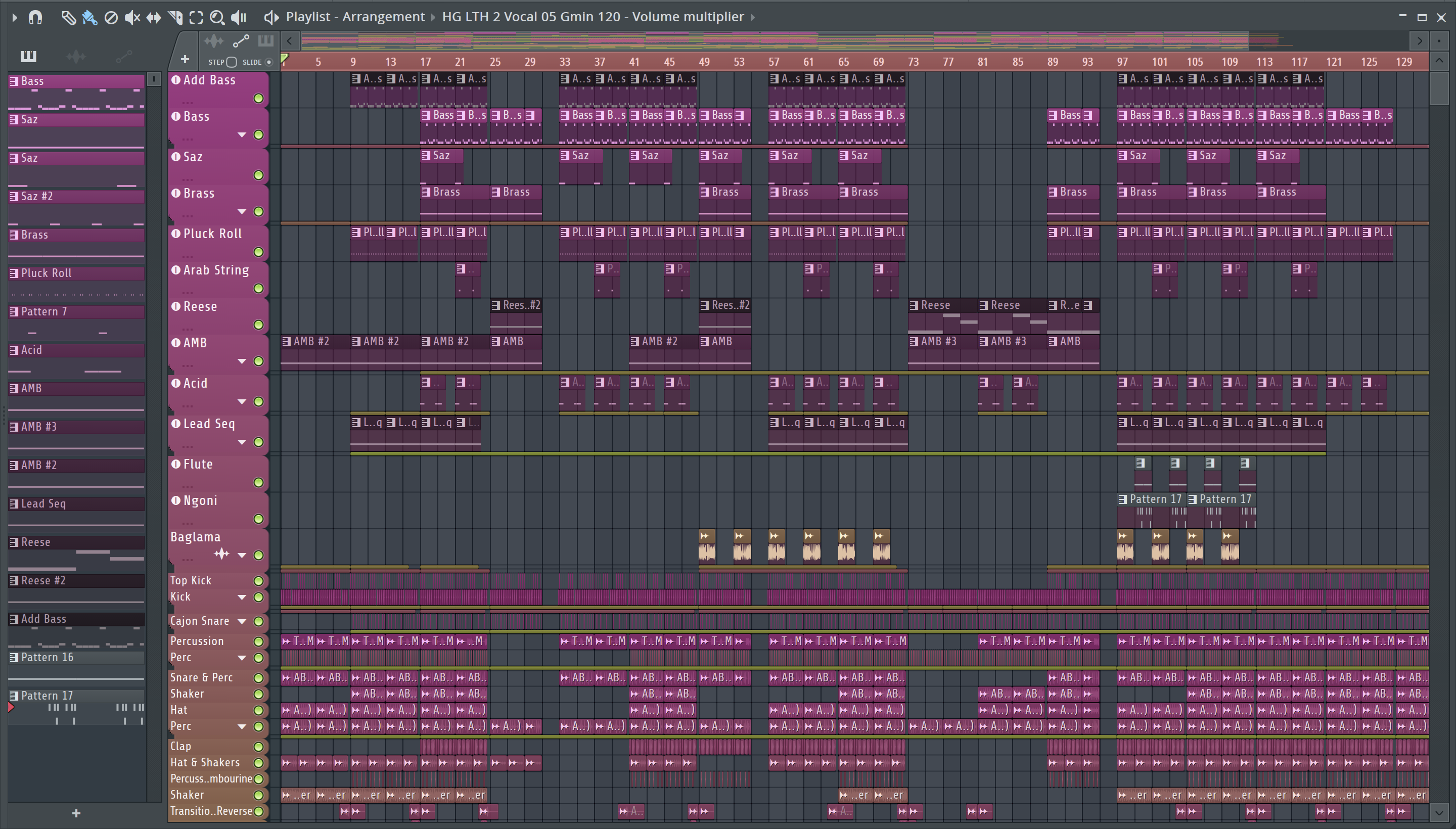
Task: Collapse the AMB track group
Action: click(242, 361)
